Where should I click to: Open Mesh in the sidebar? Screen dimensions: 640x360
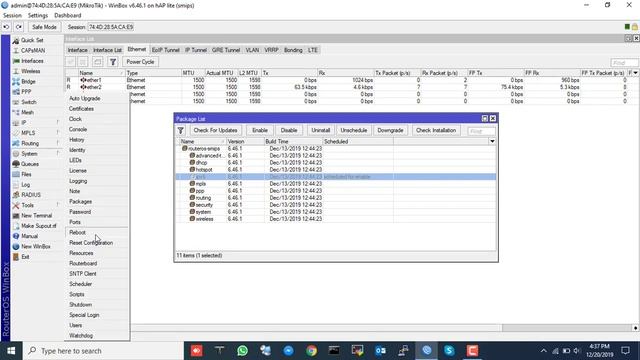(27, 112)
